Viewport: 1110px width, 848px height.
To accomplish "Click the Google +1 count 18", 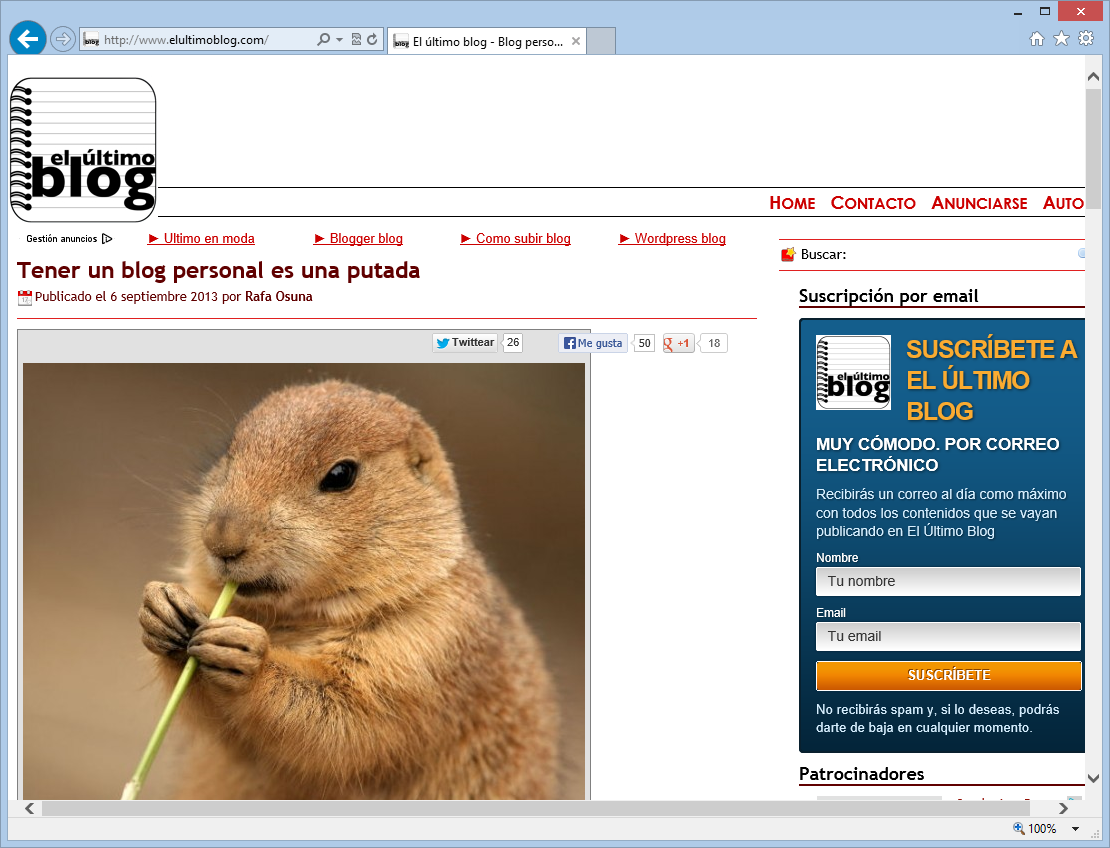I will coord(714,343).
